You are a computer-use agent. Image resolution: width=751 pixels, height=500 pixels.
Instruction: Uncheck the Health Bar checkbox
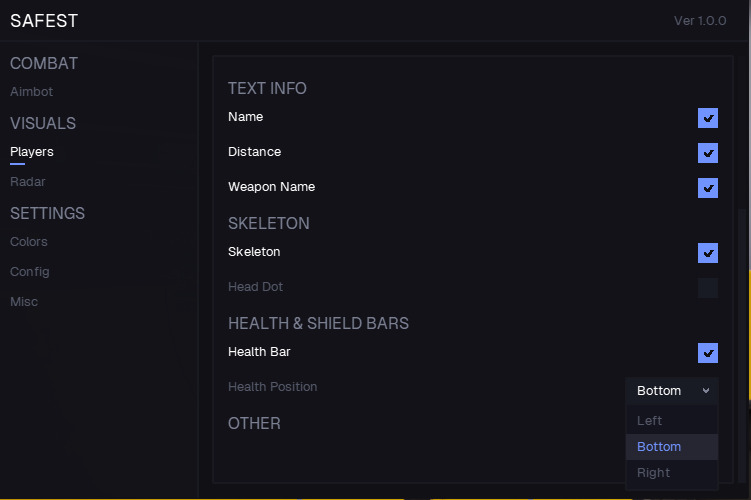coord(708,353)
